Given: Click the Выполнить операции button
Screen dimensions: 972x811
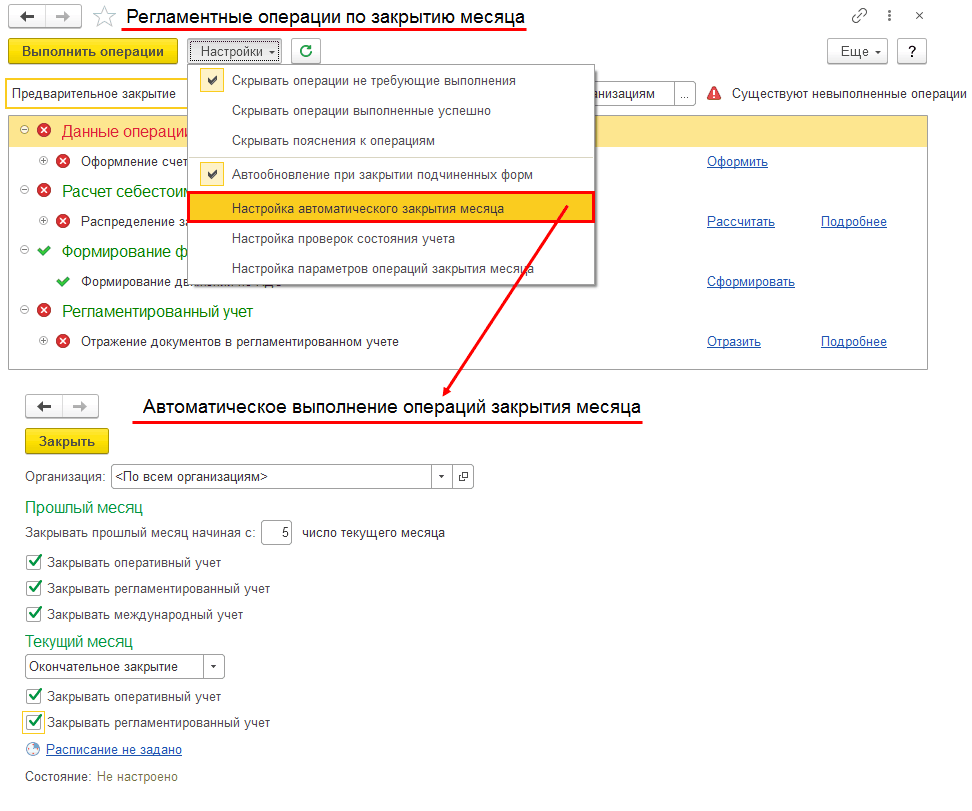Looking at the screenshot, I should [93, 51].
